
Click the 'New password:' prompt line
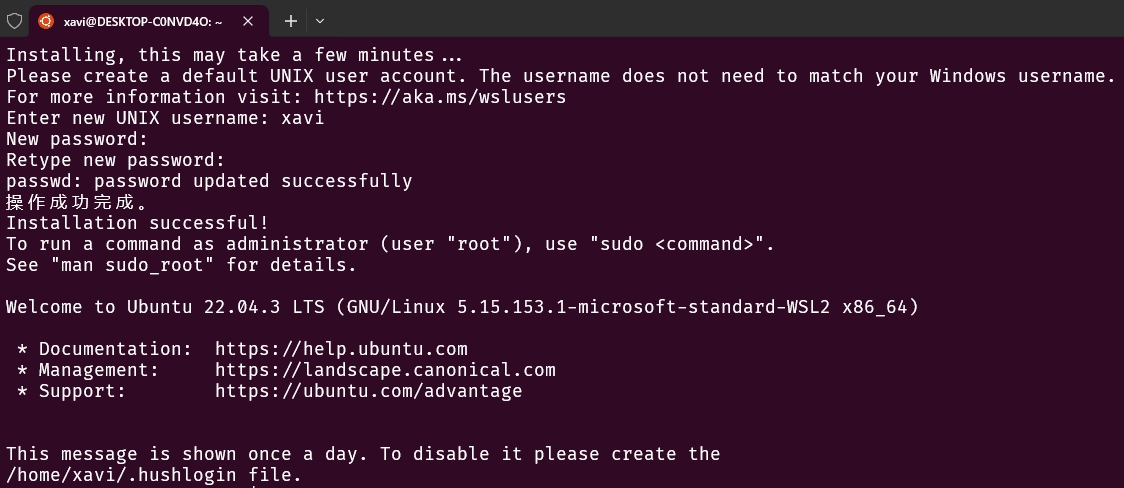tap(77, 139)
